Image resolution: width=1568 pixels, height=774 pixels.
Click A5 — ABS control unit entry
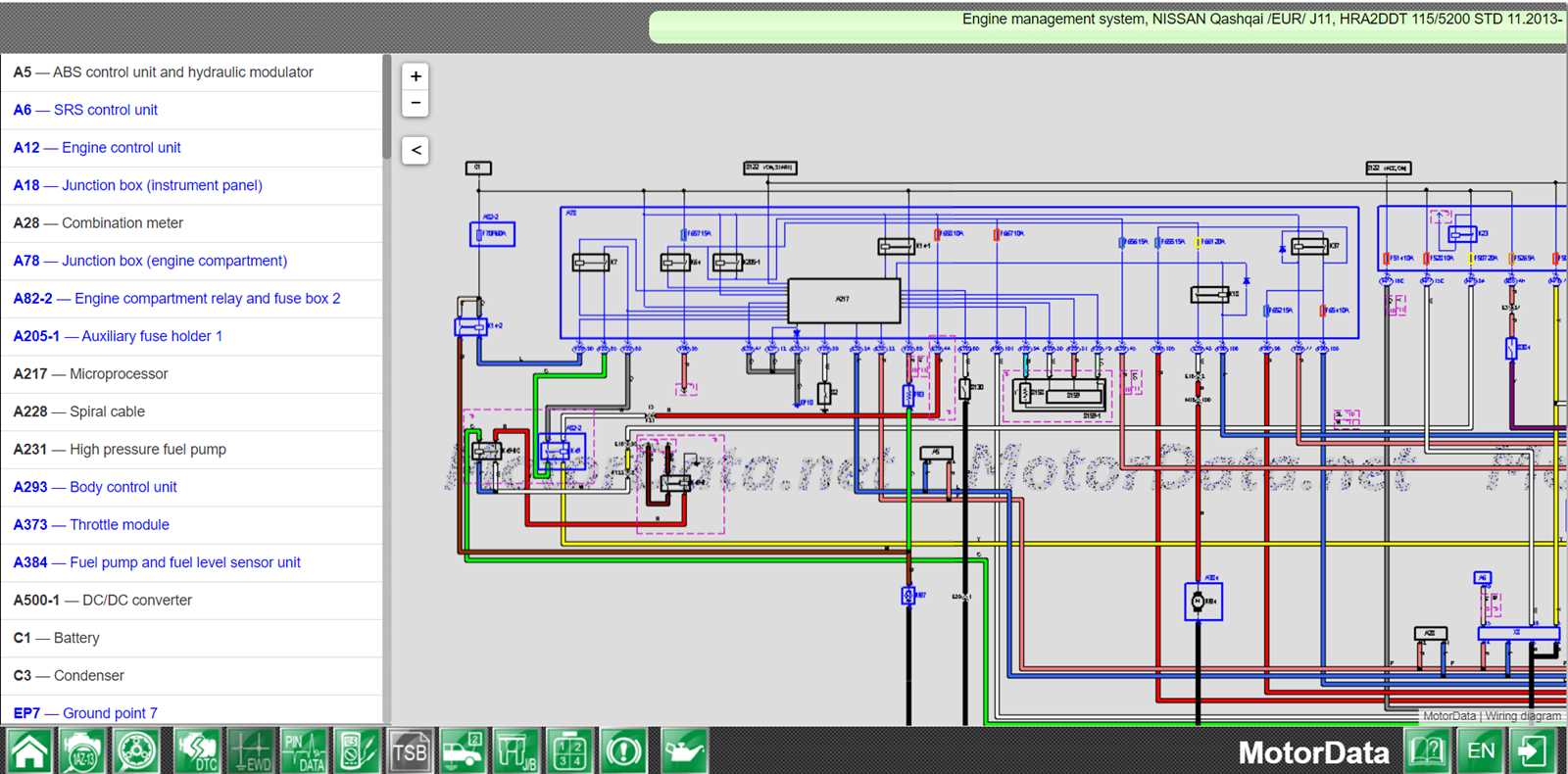point(191,73)
